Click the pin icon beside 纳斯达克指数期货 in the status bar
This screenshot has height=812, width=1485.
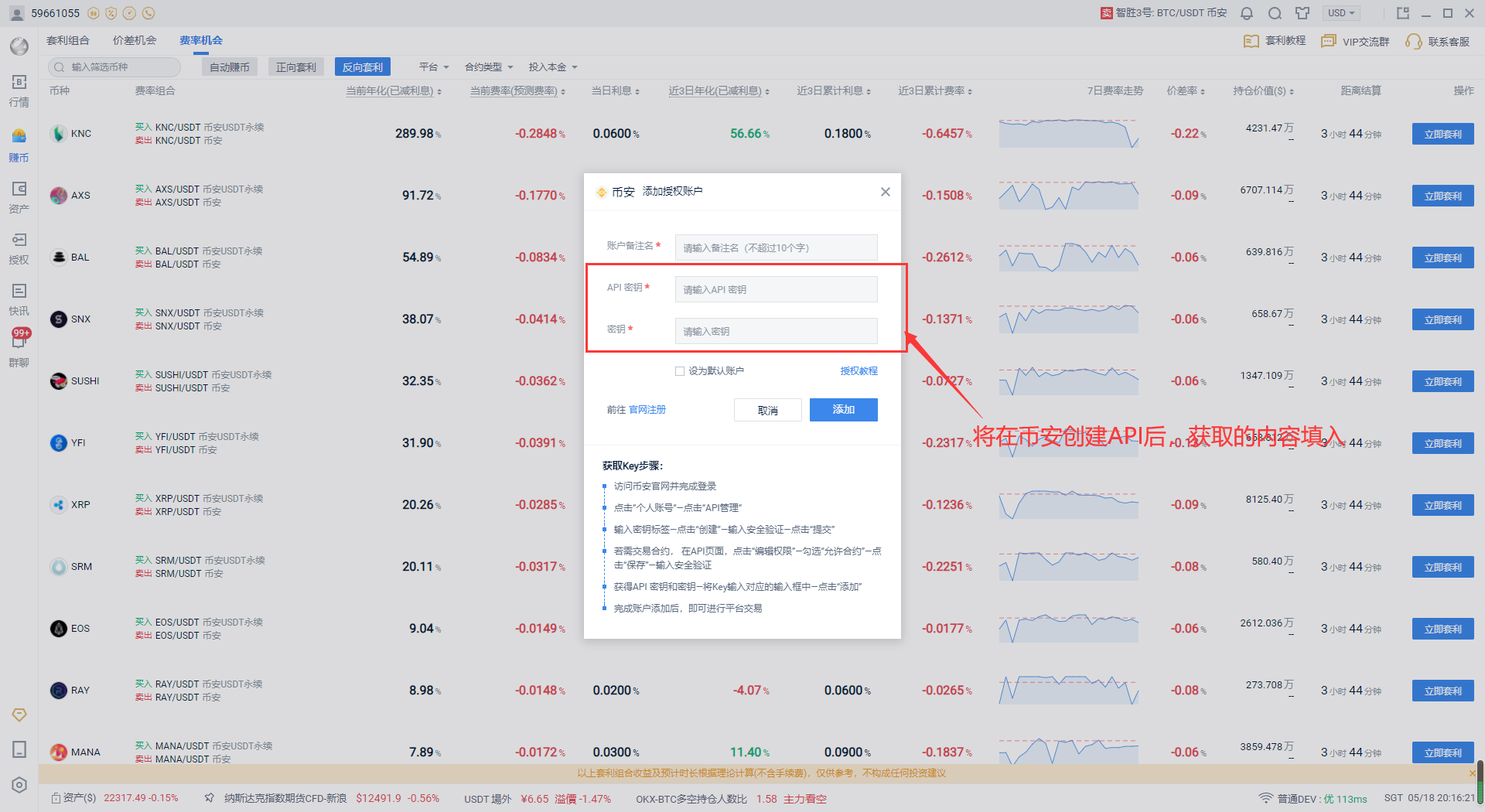click(x=210, y=798)
